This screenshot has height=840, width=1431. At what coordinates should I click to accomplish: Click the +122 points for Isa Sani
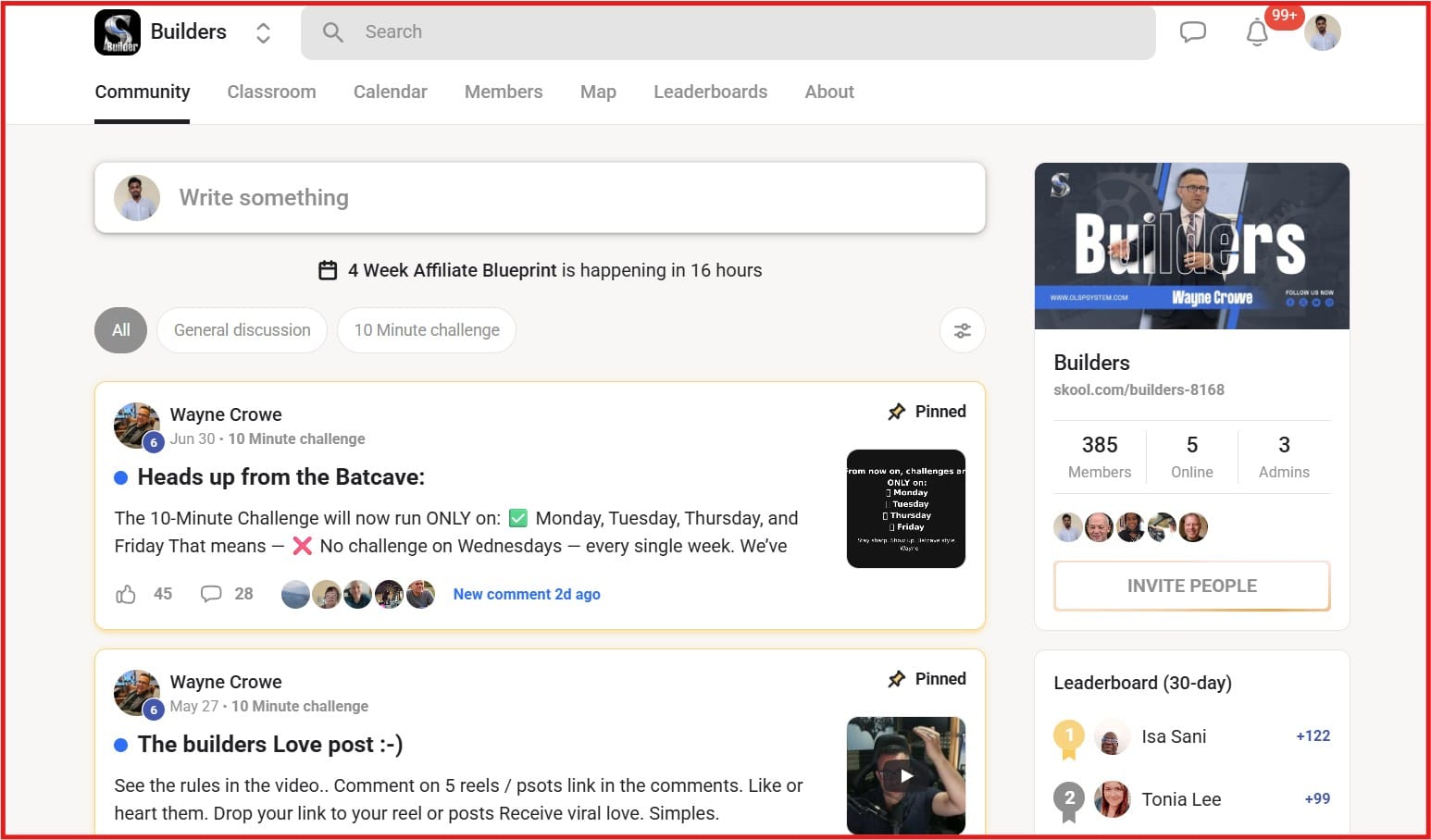tap(1313, 736)
